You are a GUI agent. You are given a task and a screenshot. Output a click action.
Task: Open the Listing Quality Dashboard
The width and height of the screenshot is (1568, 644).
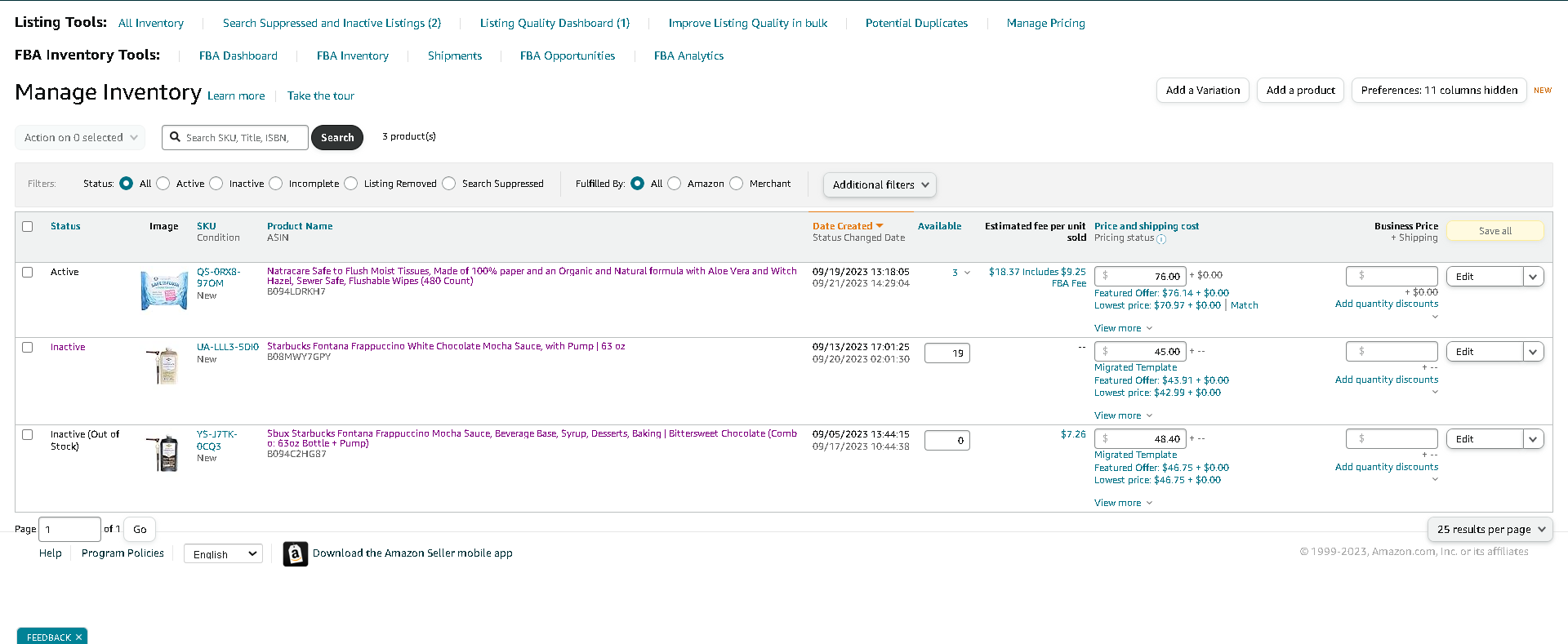(555, 23)
